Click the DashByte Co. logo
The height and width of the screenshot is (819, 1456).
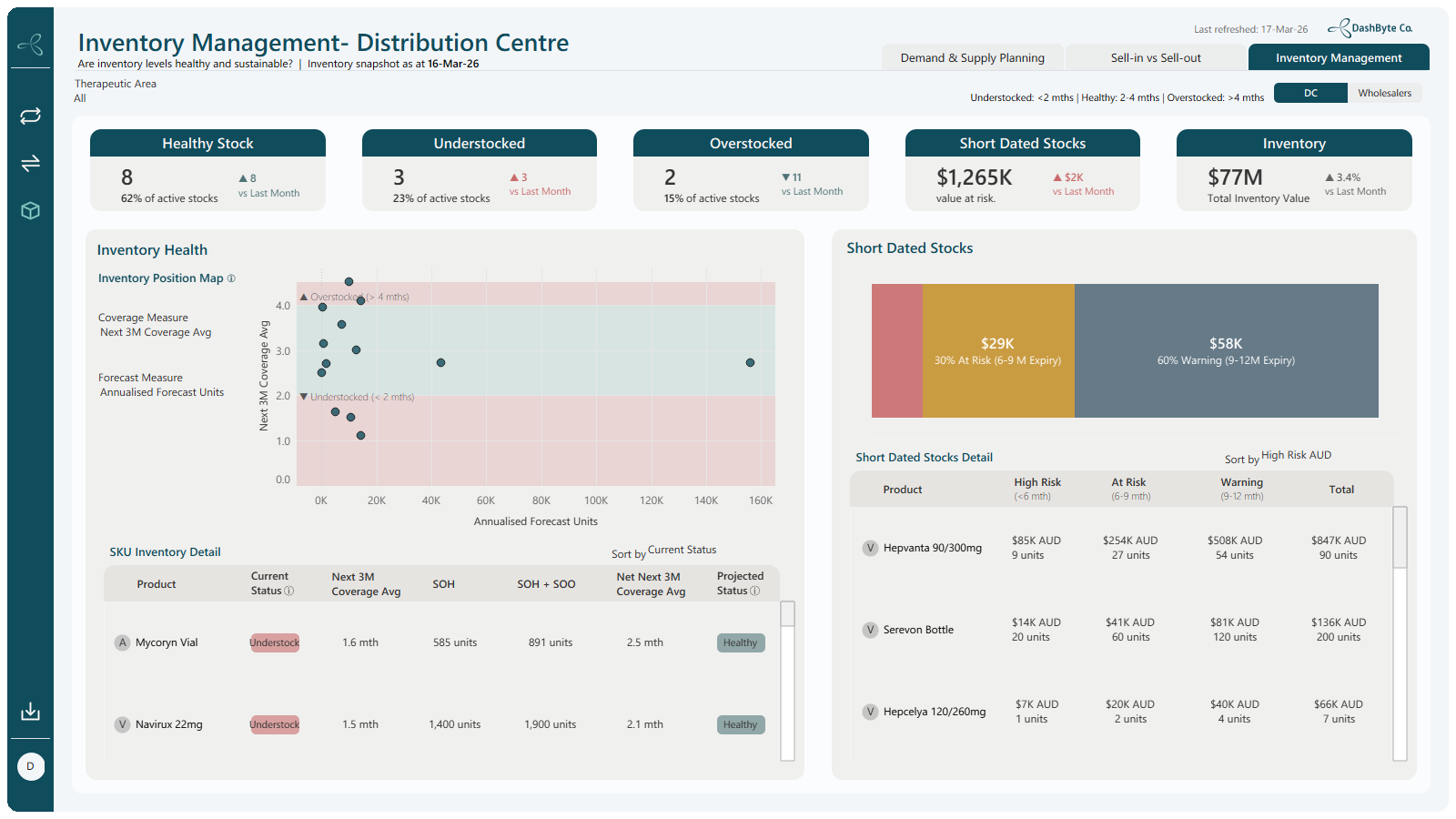1370,28
